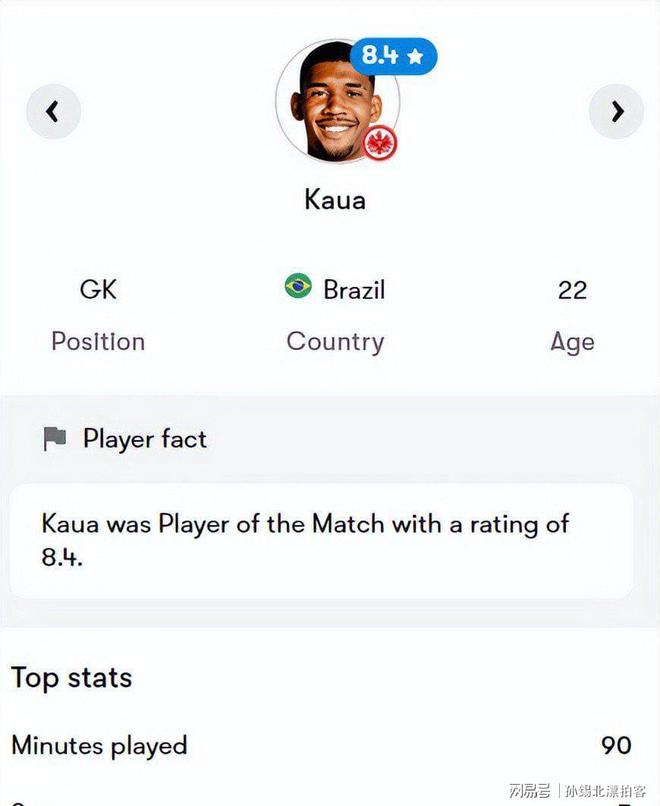Image resolution: width=660 pixels, height=806 pixels.
Task: Click the age value 22
Action: click(x=572, y=290)
